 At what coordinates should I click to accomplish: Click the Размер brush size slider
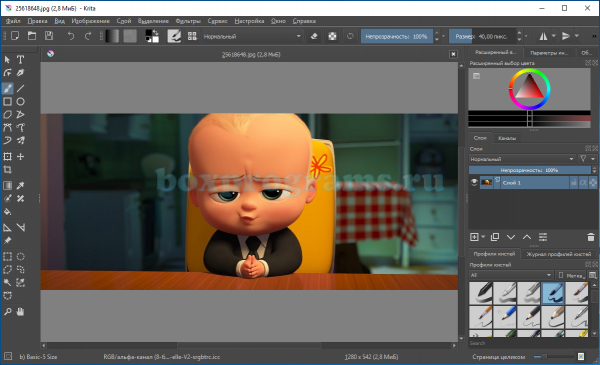pos(482,36)
